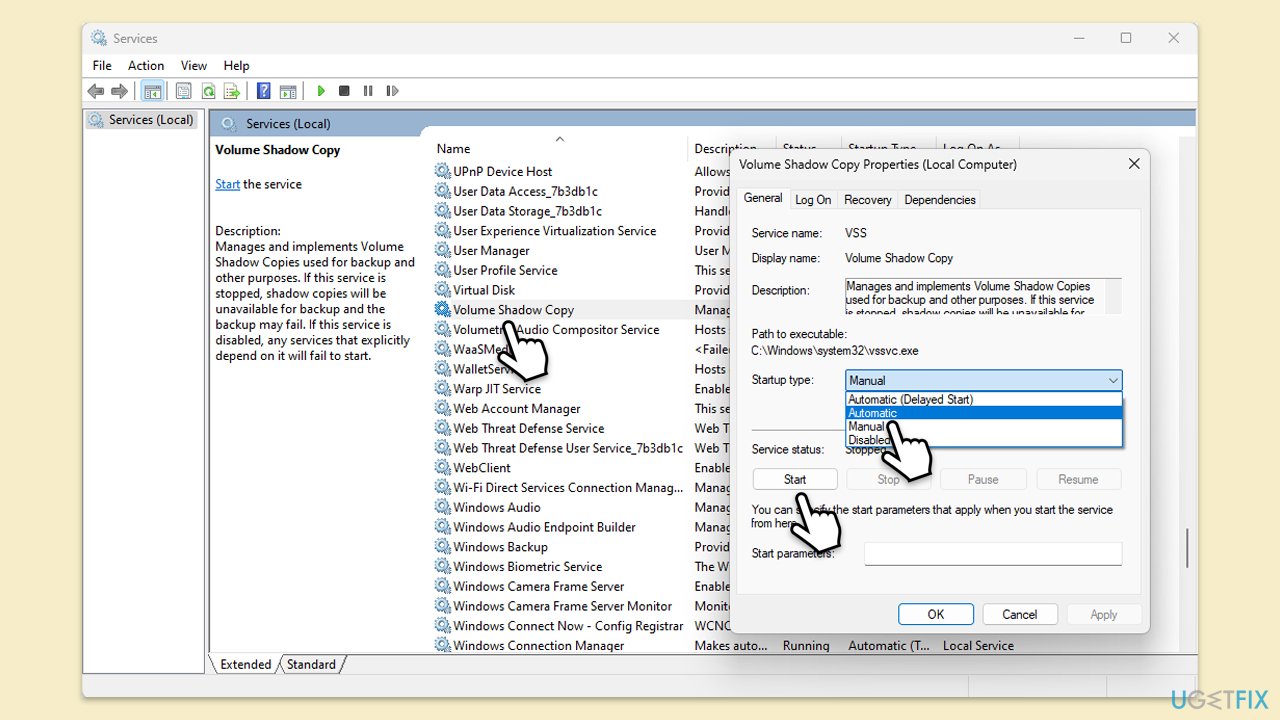Screen dimensions: 1280x720
Task: Click the Stop Service square toolbar icon
Action: coord(344,91)
